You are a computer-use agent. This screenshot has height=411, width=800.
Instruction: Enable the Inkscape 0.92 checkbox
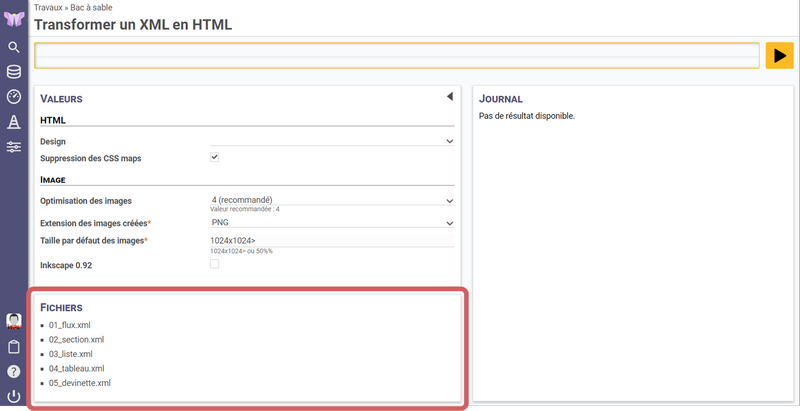[215, 264]
